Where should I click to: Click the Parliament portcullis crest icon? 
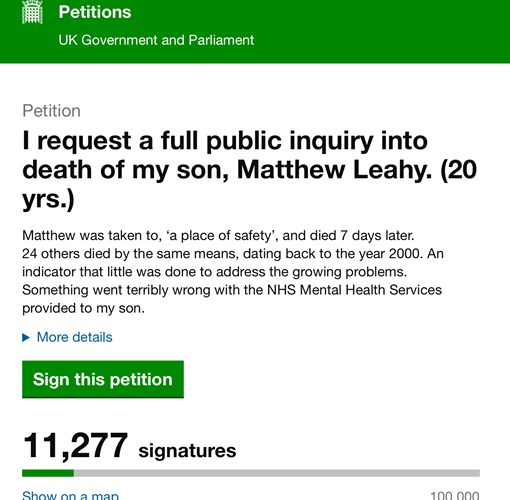[32, 12]
